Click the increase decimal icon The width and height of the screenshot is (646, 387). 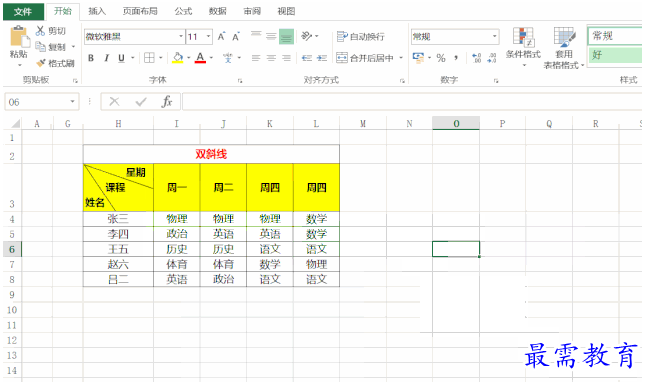click(476, 58)
